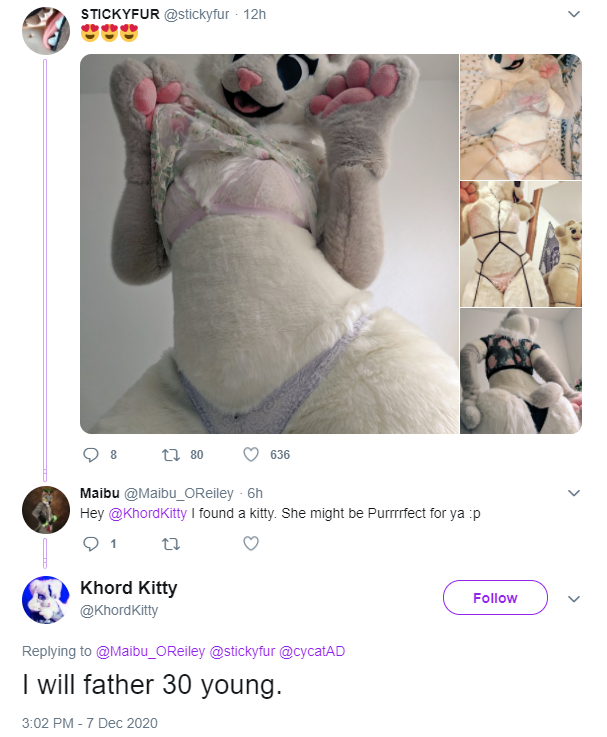Open more options chevron beside Follow button

[x=574, y=599]
